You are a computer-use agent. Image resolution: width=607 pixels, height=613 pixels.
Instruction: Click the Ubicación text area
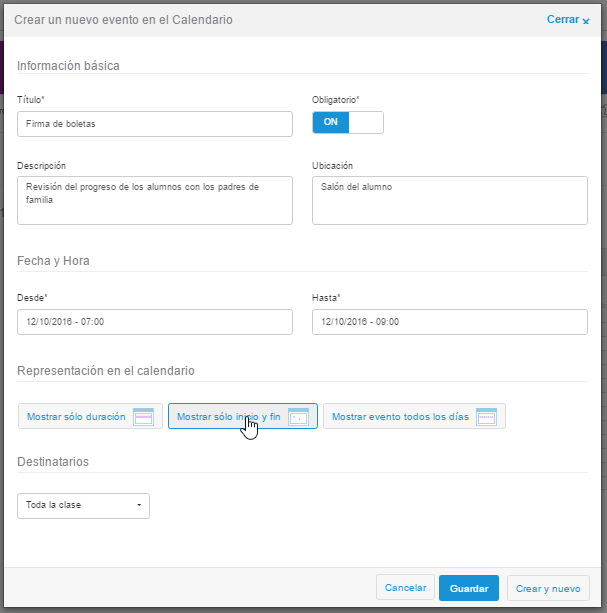click(449, 200)
